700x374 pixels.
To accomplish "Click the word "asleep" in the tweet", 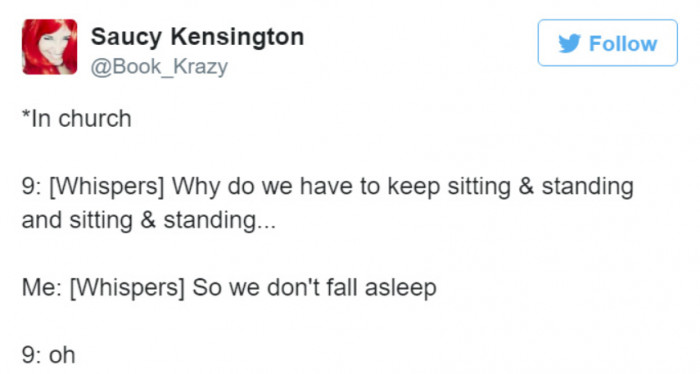I will click(400, 288).
